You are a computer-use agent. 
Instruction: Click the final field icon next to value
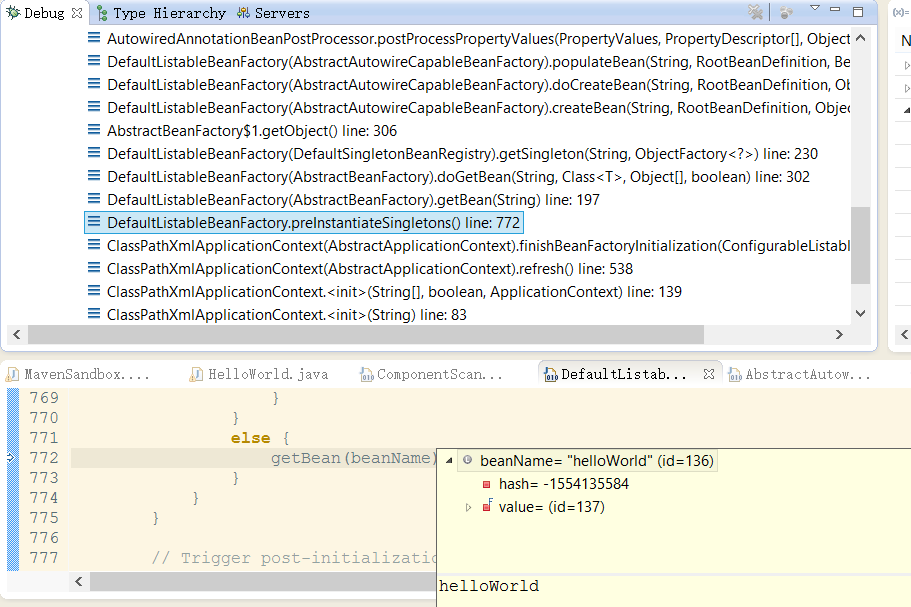[x=487, y=506]
